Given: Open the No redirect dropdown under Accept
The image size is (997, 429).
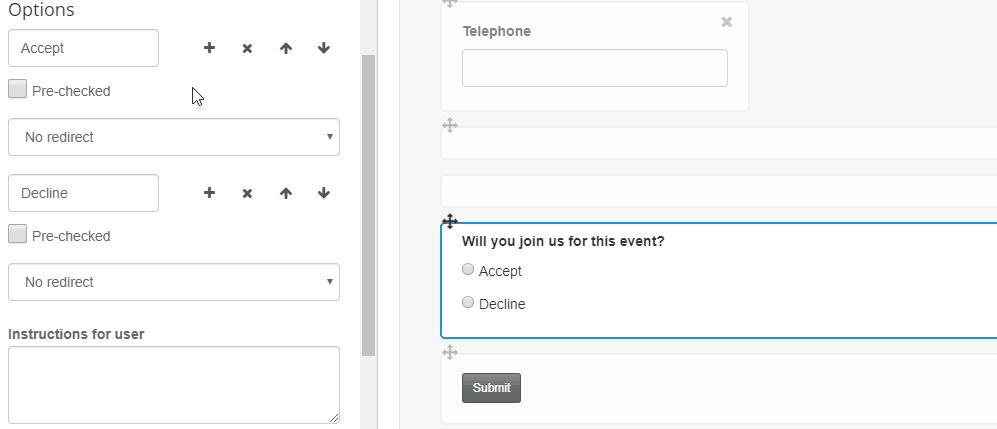Looking at the screenshot, I should tap(174, 137).
